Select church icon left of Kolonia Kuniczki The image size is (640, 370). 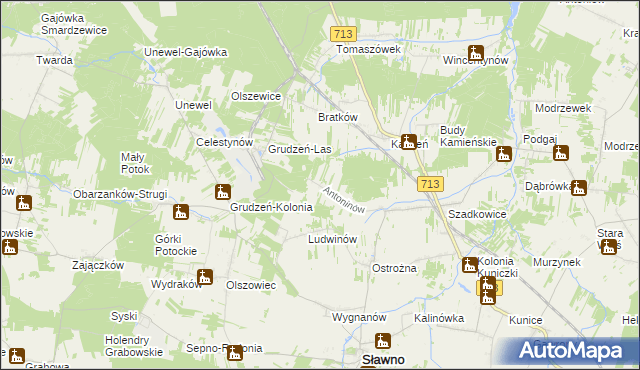pyautogui.click(x=470, y=265)
